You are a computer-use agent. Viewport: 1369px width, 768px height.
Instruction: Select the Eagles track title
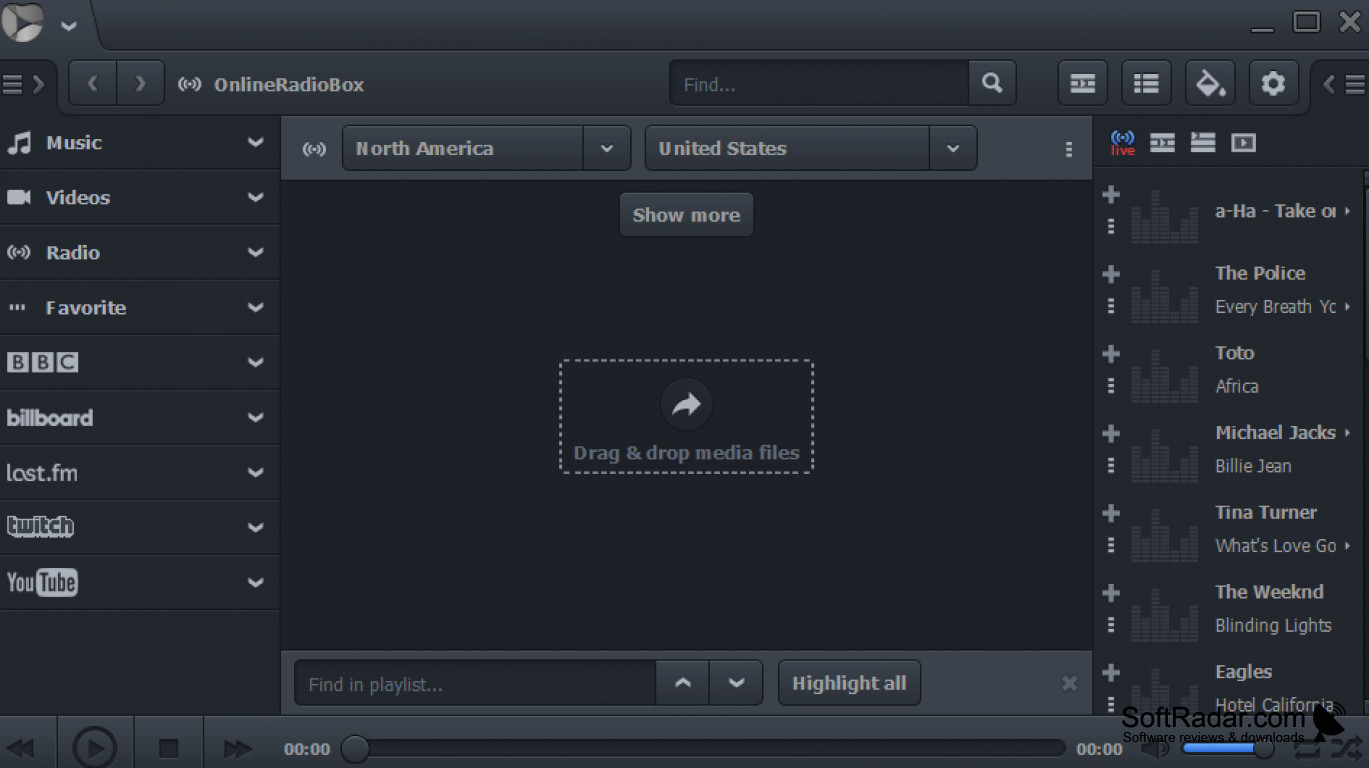coord(1243,672)
